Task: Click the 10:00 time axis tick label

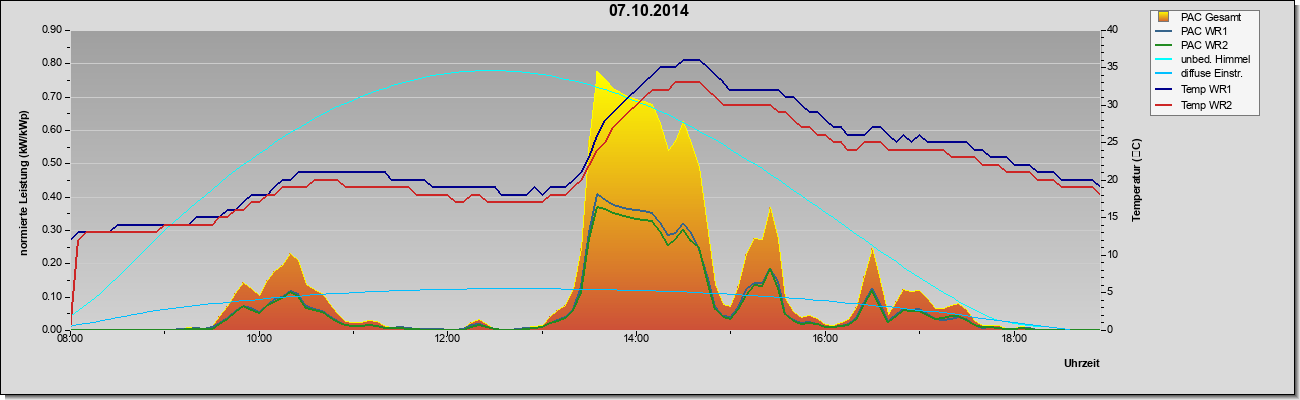Action: click(259, 339)
